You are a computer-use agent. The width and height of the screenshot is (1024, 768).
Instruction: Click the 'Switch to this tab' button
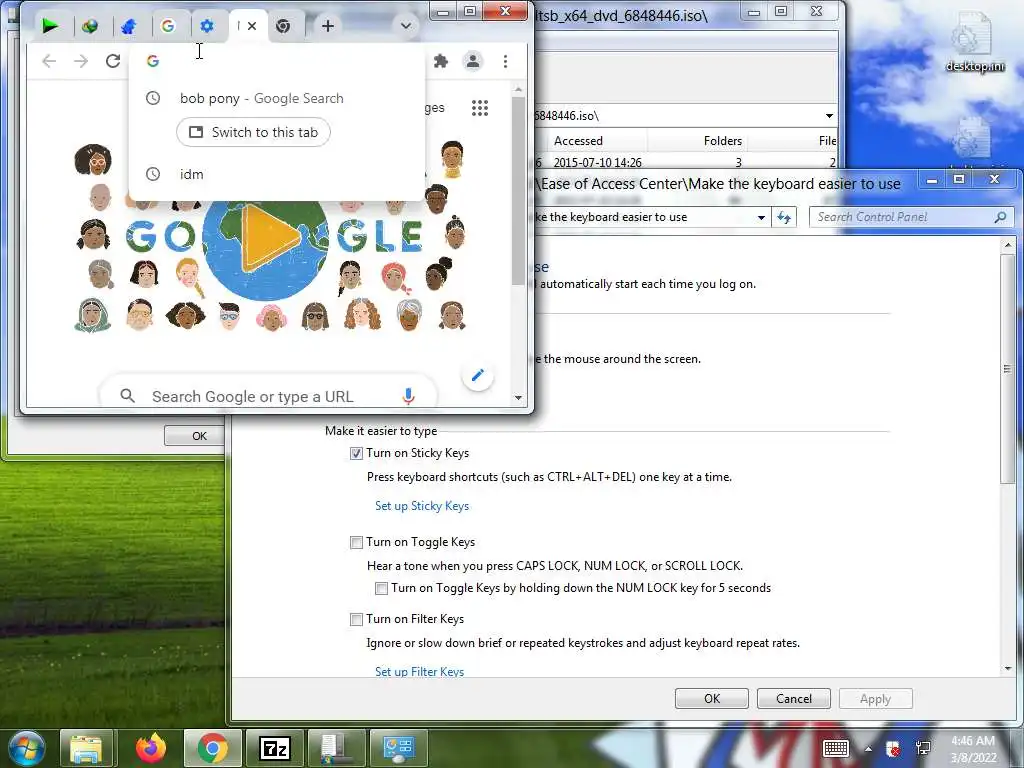tap(253, 132)
